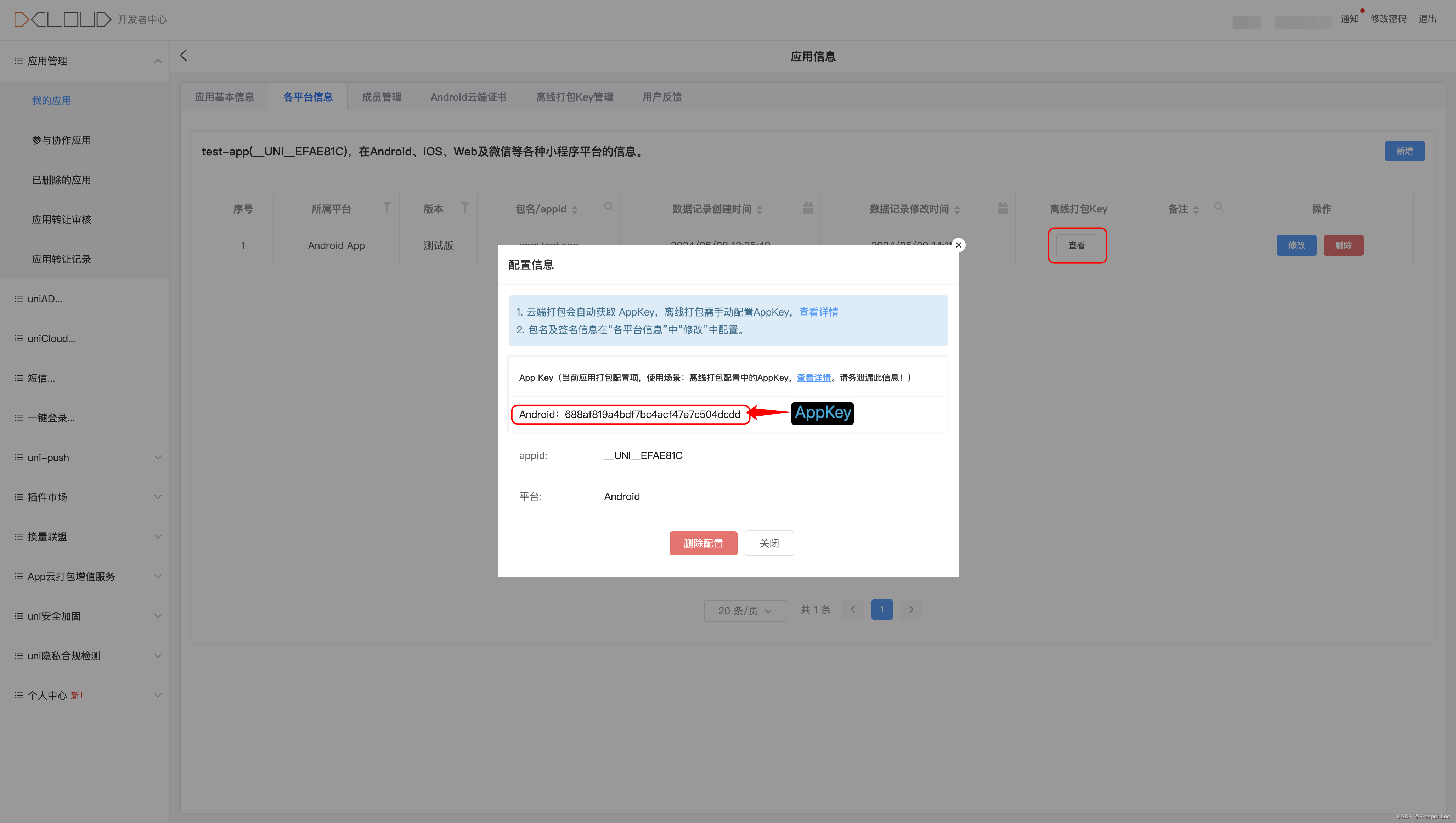Click the 序号 column header
The height and width of the screenshot is (823, 1456).
click(243, 209)
